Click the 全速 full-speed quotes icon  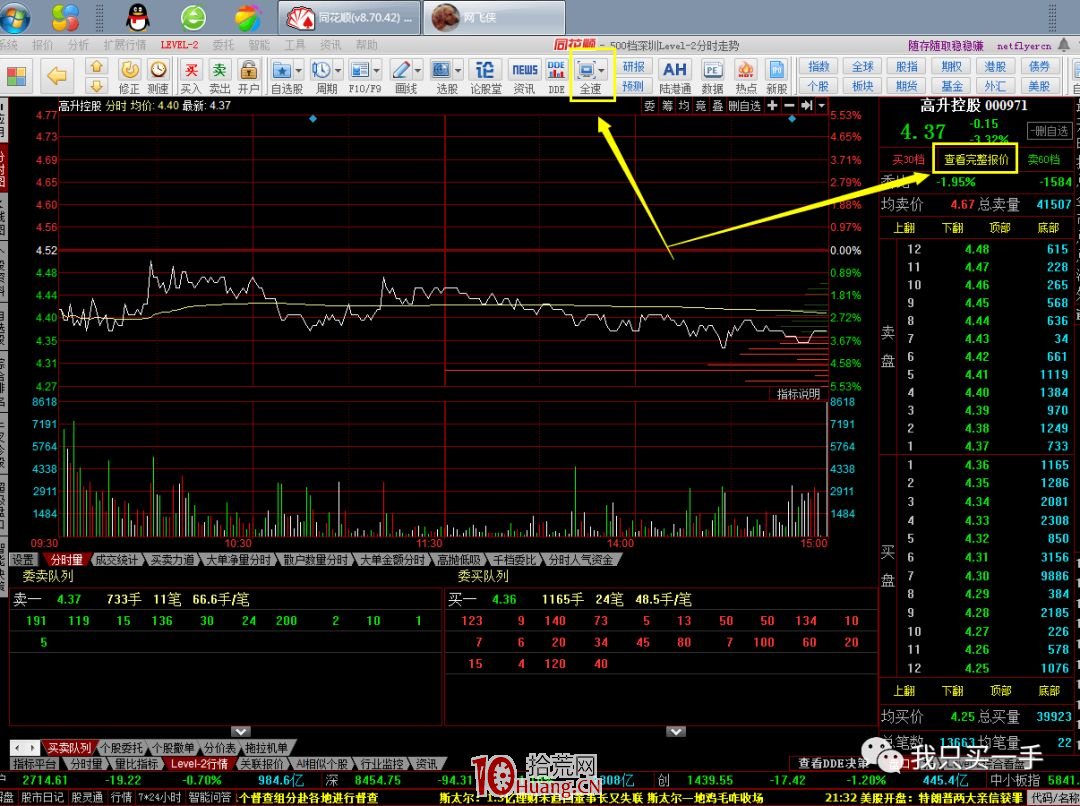(590, 76)
